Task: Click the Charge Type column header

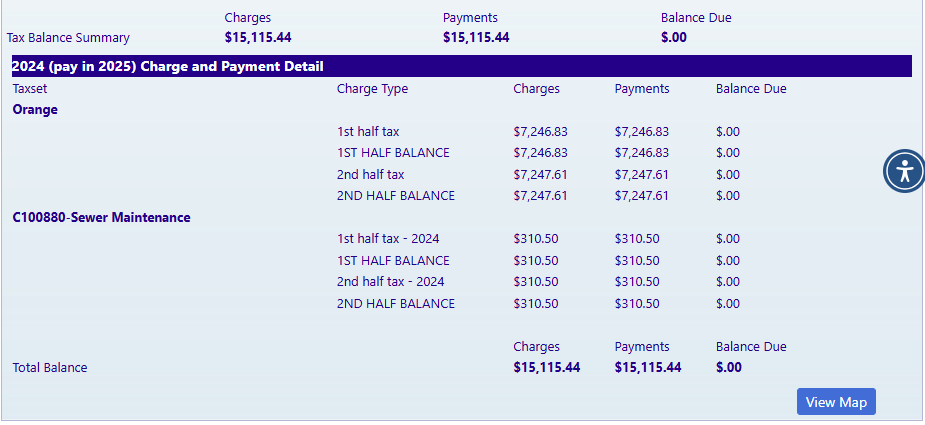Action: (x=372, y=89)
